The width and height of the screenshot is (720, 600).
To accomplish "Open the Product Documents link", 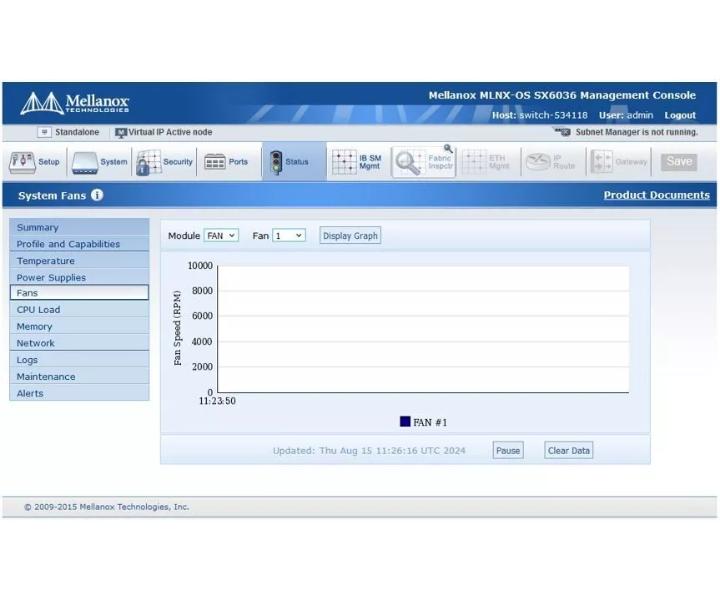I will tap(657, 195).
